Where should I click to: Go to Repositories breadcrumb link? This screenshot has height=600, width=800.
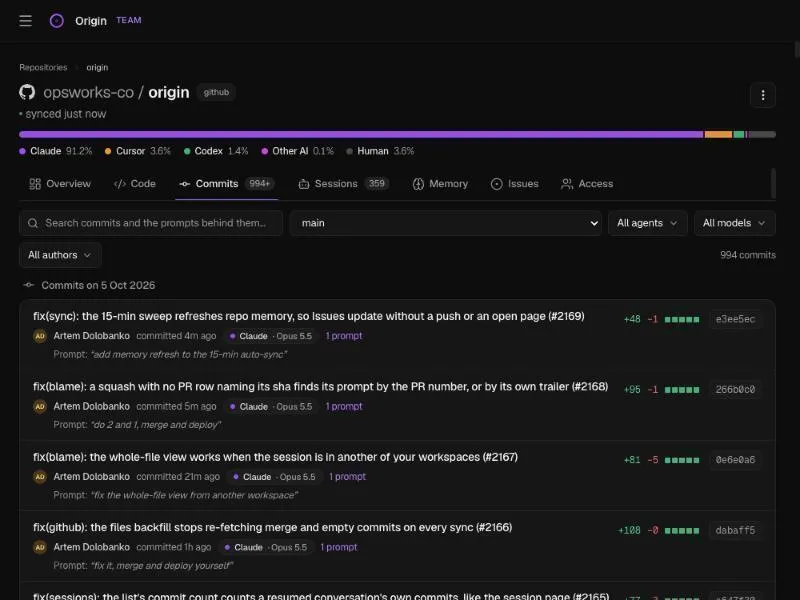coord(43,67)
